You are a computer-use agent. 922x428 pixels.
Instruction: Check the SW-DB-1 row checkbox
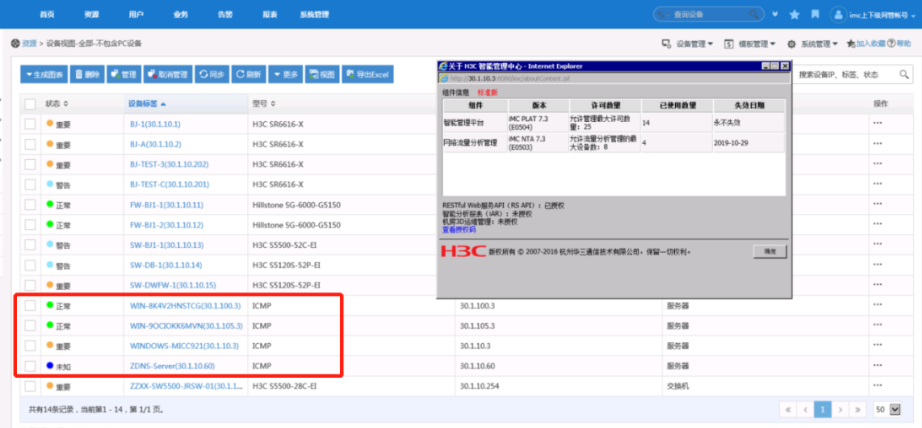click(x=30, y=265)
